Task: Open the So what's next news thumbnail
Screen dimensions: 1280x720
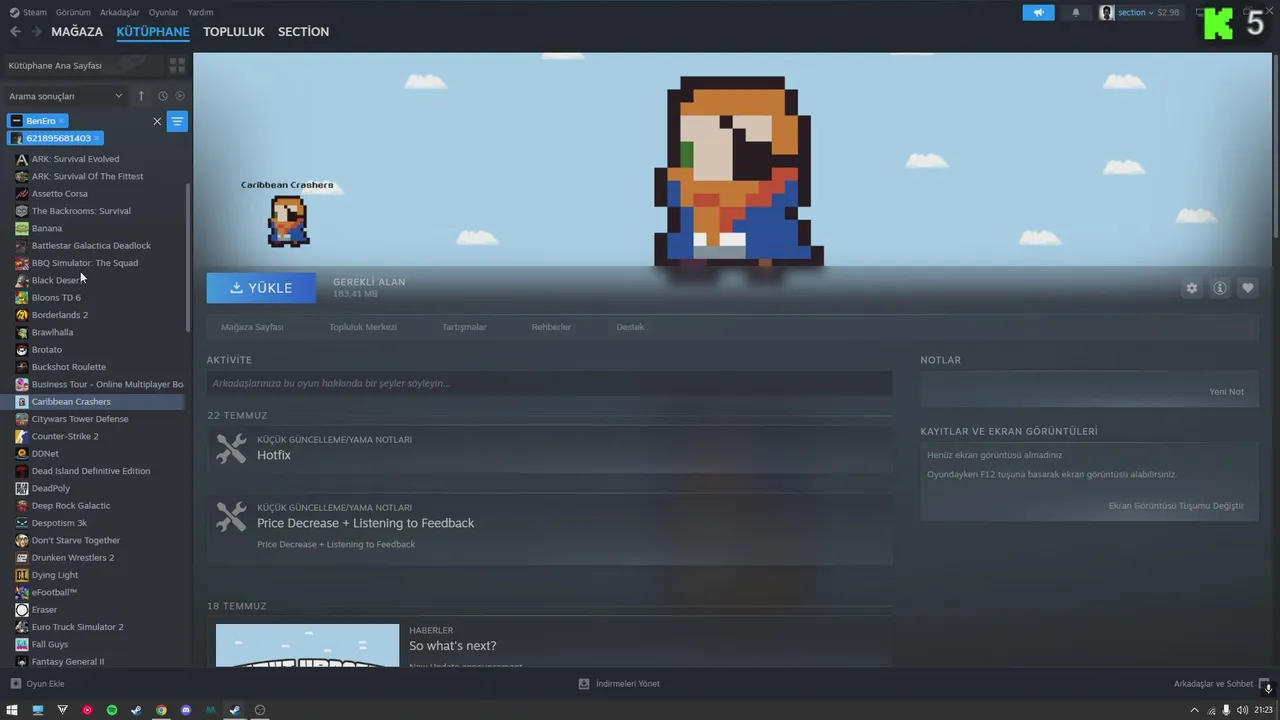Action: [x=307, y=645]
